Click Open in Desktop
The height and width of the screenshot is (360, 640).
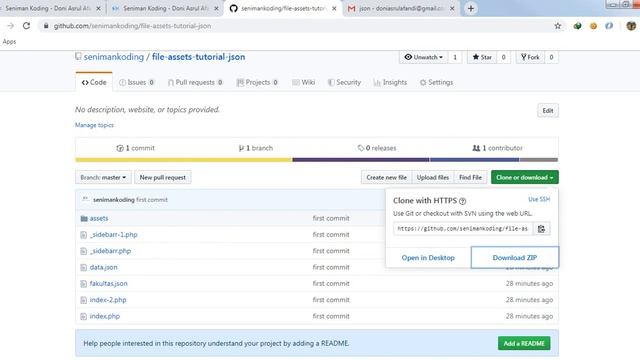click(x=428, y=258)
